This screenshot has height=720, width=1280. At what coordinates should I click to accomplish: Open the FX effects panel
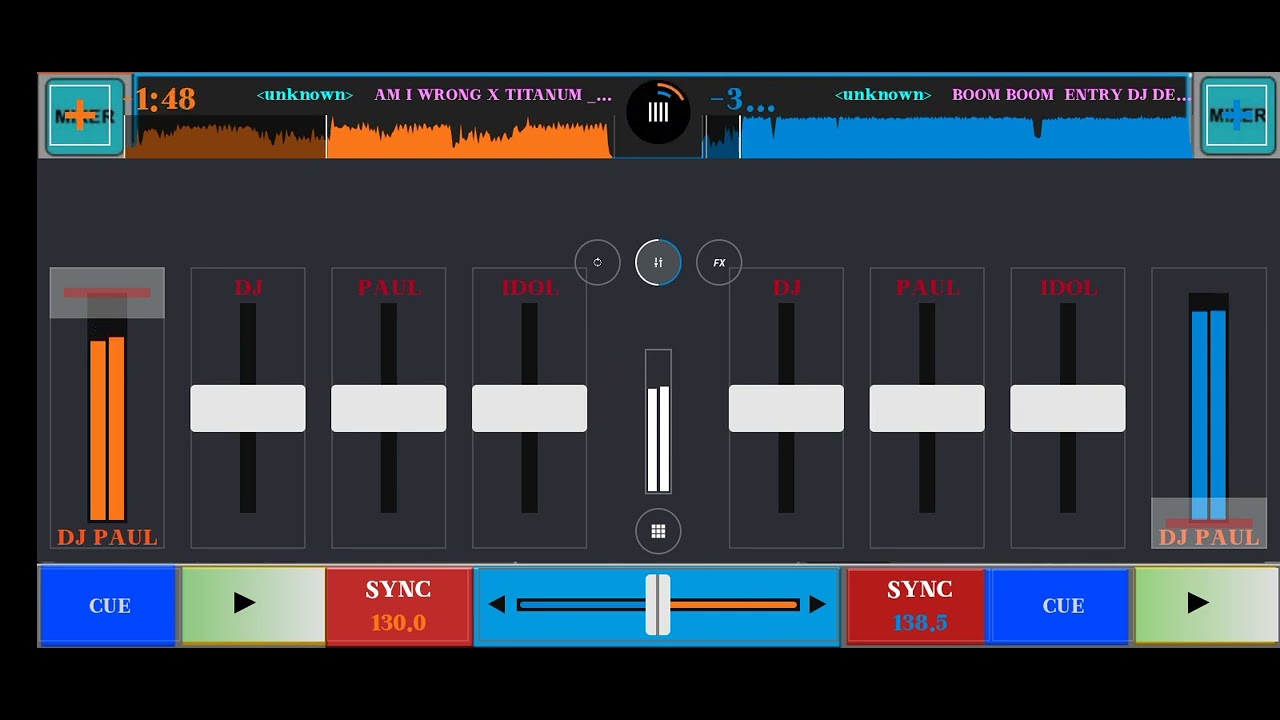[x=719, y=262]
